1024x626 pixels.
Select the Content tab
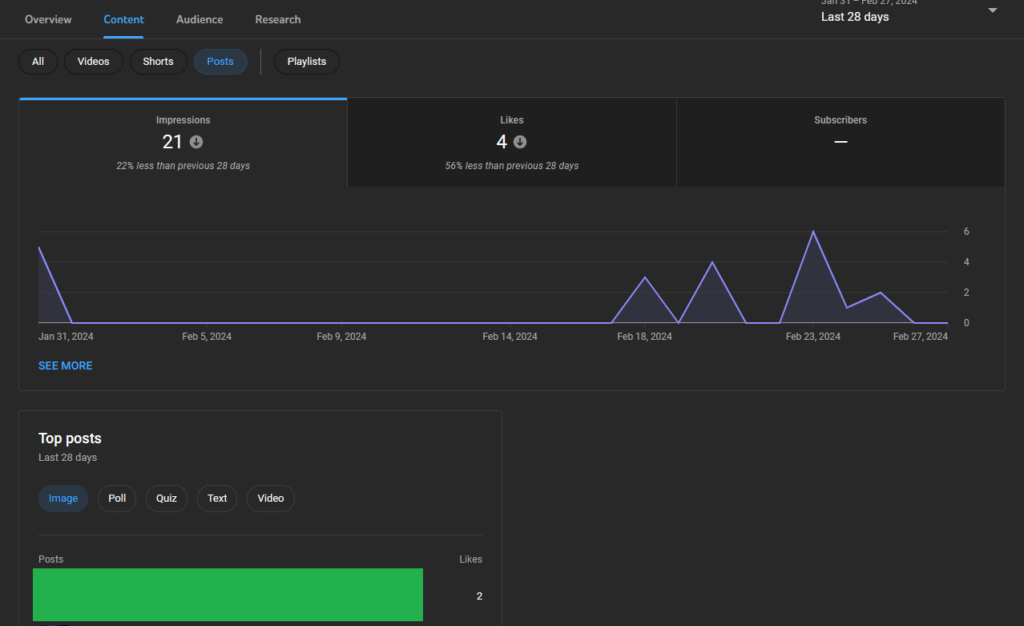click(x=124, y=19)
